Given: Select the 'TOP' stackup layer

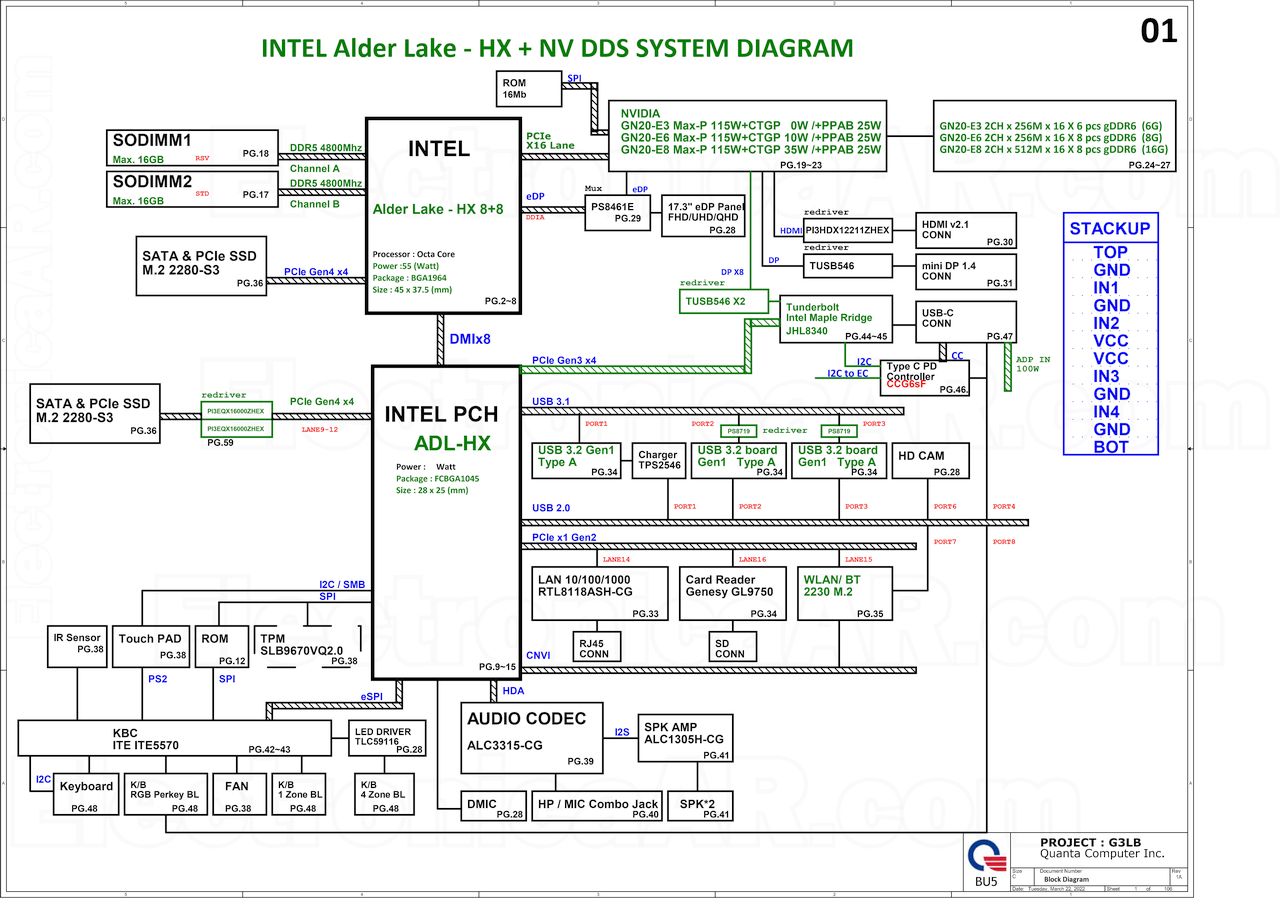Looking at the screenshot, I should pyautogui.click(x=1110, y=253).
